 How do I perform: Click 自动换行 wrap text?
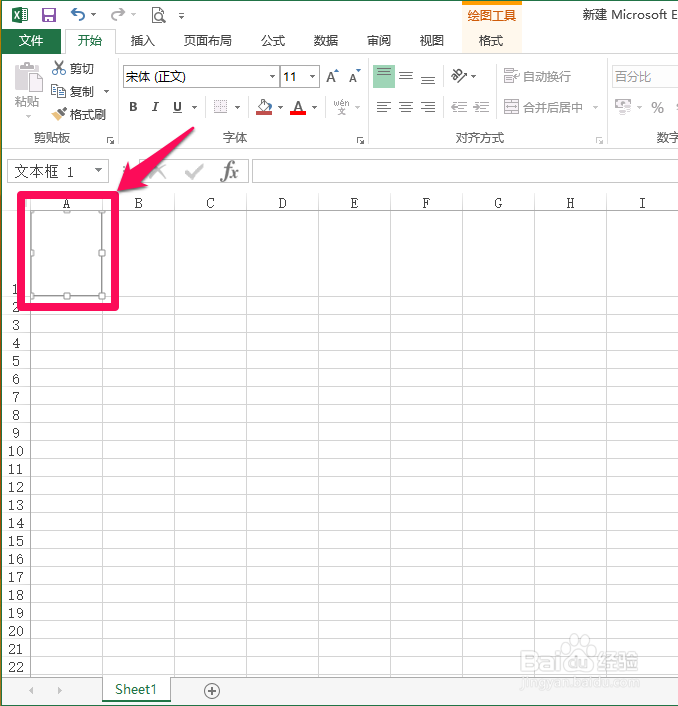pos(537,77)
